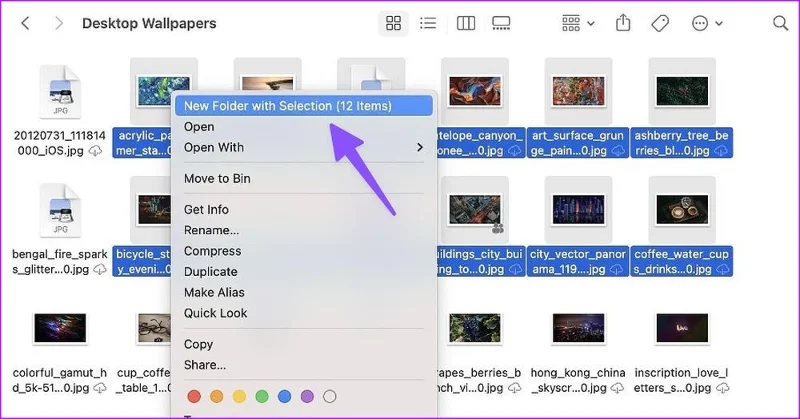Click the ashberry_tree_berries thumbnail
This screenshot has width=800, height=419.
coord(682,91)
